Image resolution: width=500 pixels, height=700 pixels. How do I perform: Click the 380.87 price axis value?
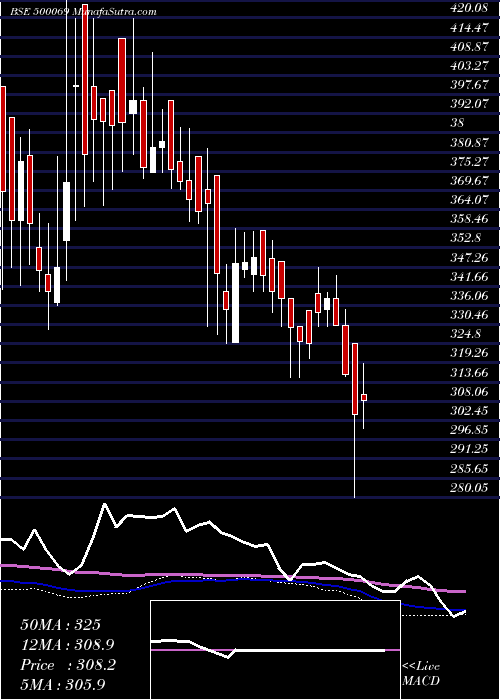point(469,143)
